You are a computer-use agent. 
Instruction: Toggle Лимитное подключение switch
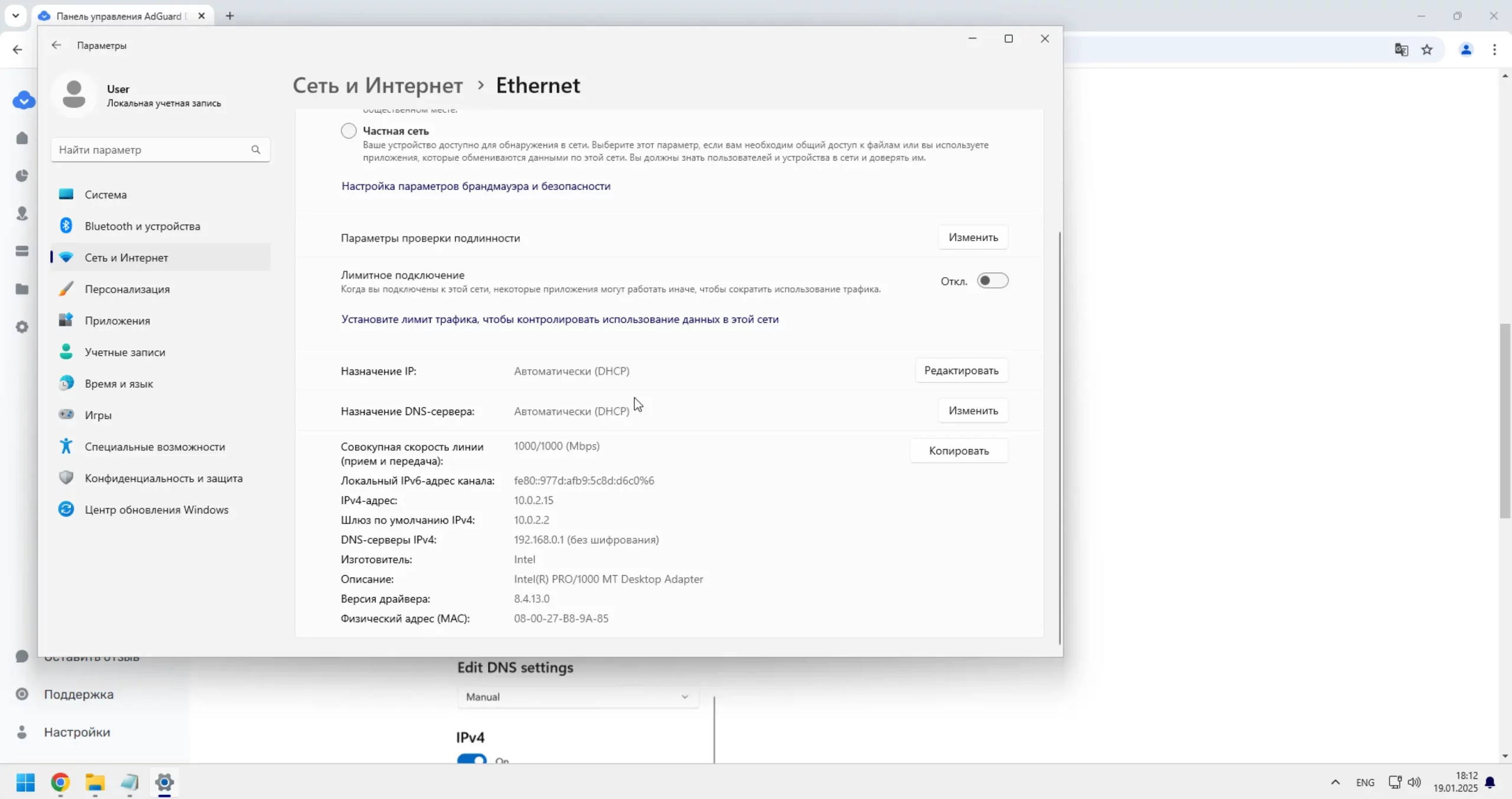point(992,281)
